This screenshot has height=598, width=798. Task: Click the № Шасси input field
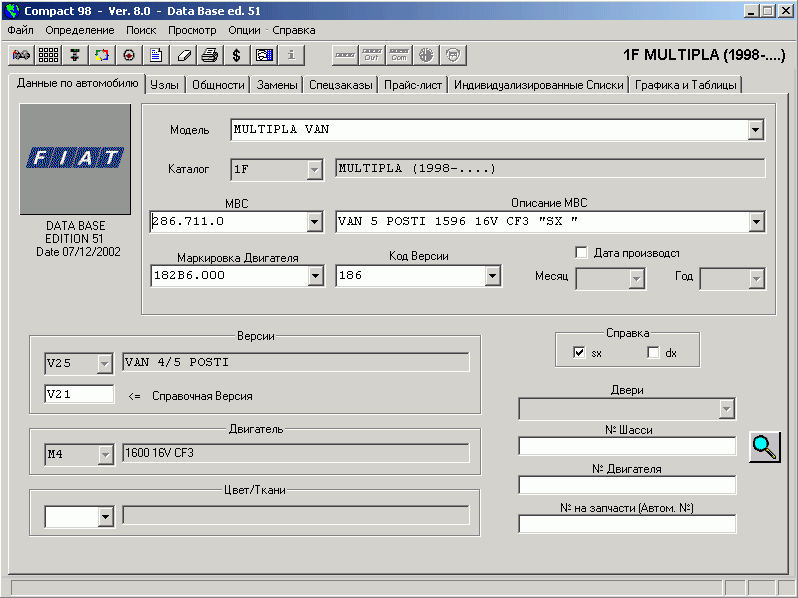coord(627,446)
